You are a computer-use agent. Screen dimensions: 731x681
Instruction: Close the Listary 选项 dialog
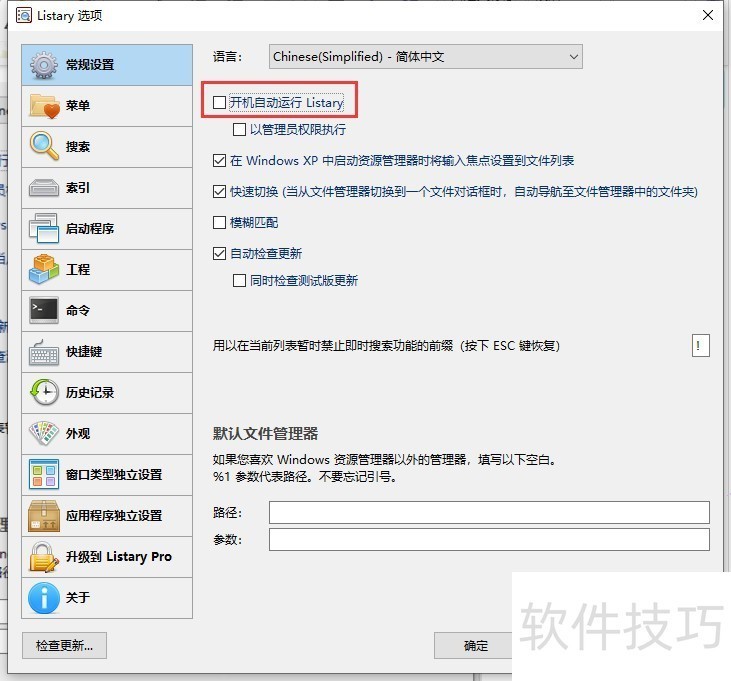tap(708, 15)
